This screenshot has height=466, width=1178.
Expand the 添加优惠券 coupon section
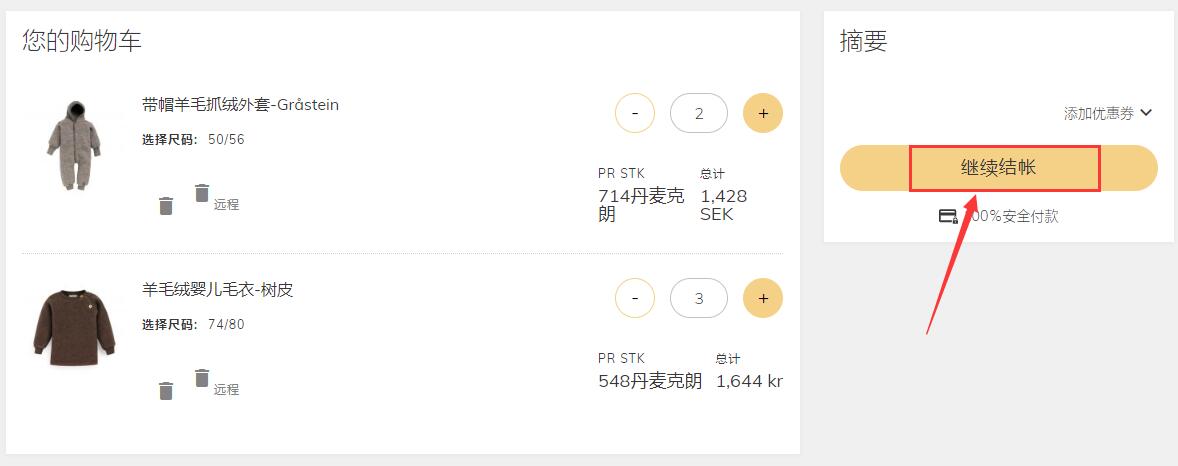pos(1099,114)
